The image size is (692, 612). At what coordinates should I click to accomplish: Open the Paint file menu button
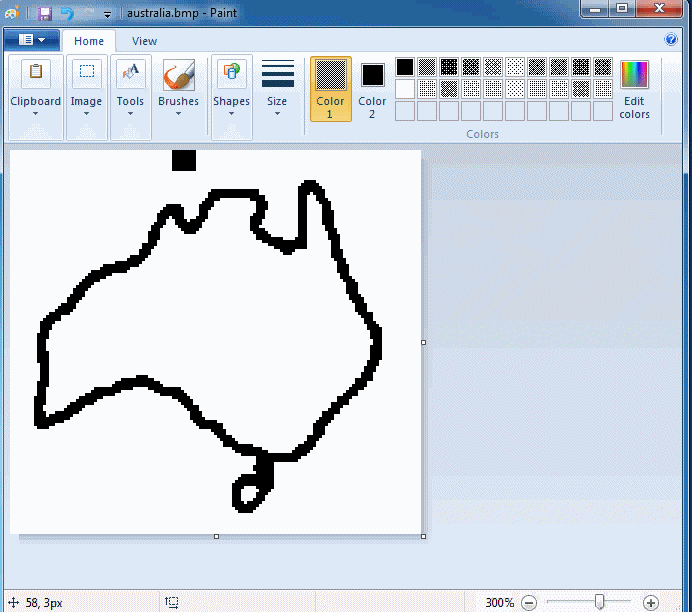coord(32,40)
